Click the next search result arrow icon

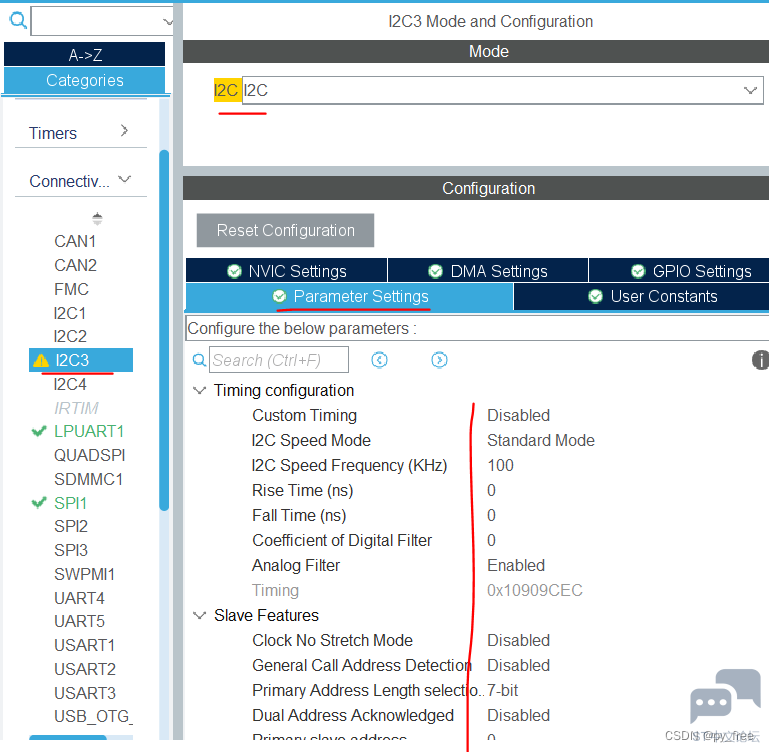[439, 360]
